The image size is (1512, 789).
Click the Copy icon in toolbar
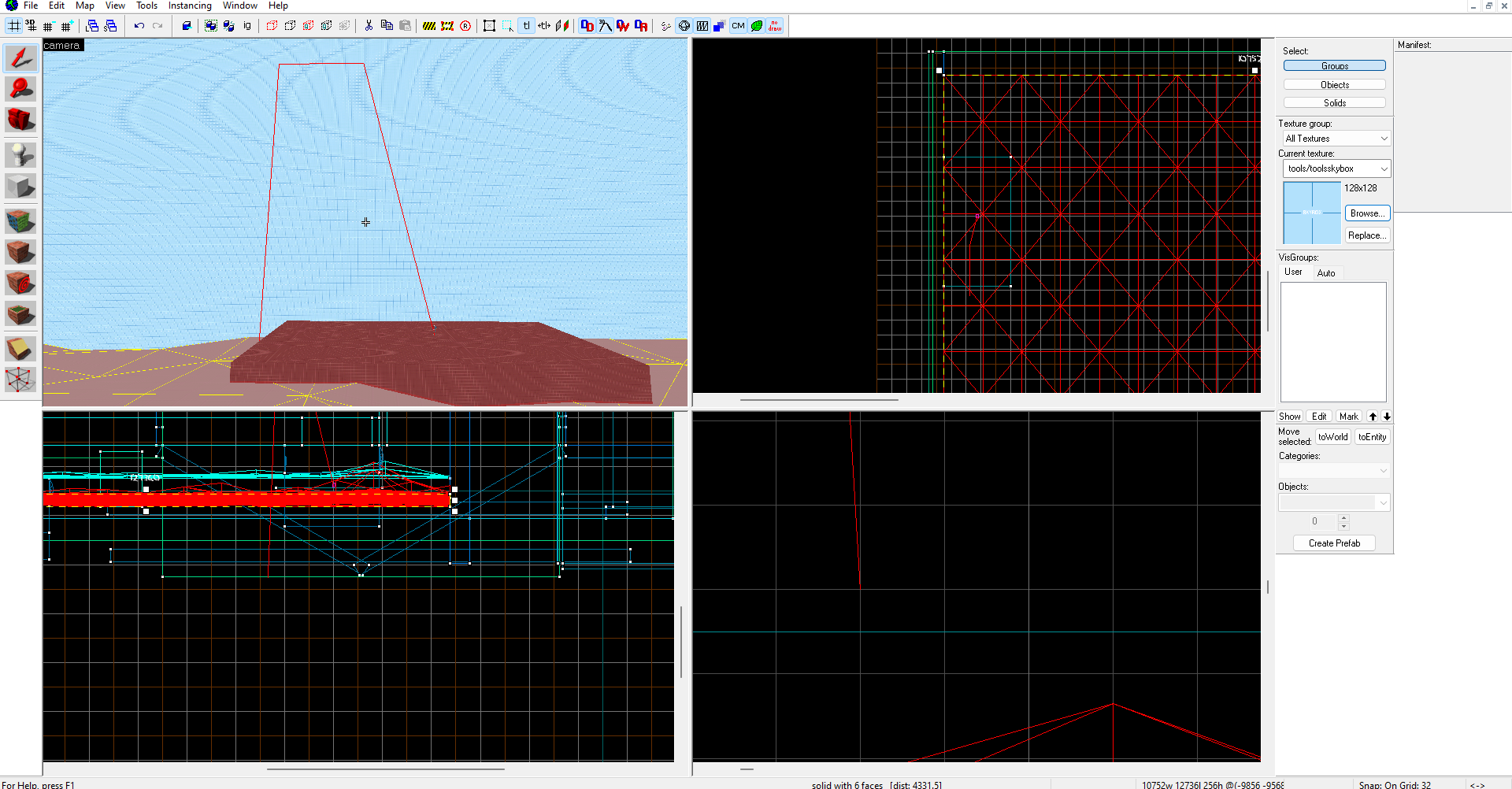(x=387, y=26)
